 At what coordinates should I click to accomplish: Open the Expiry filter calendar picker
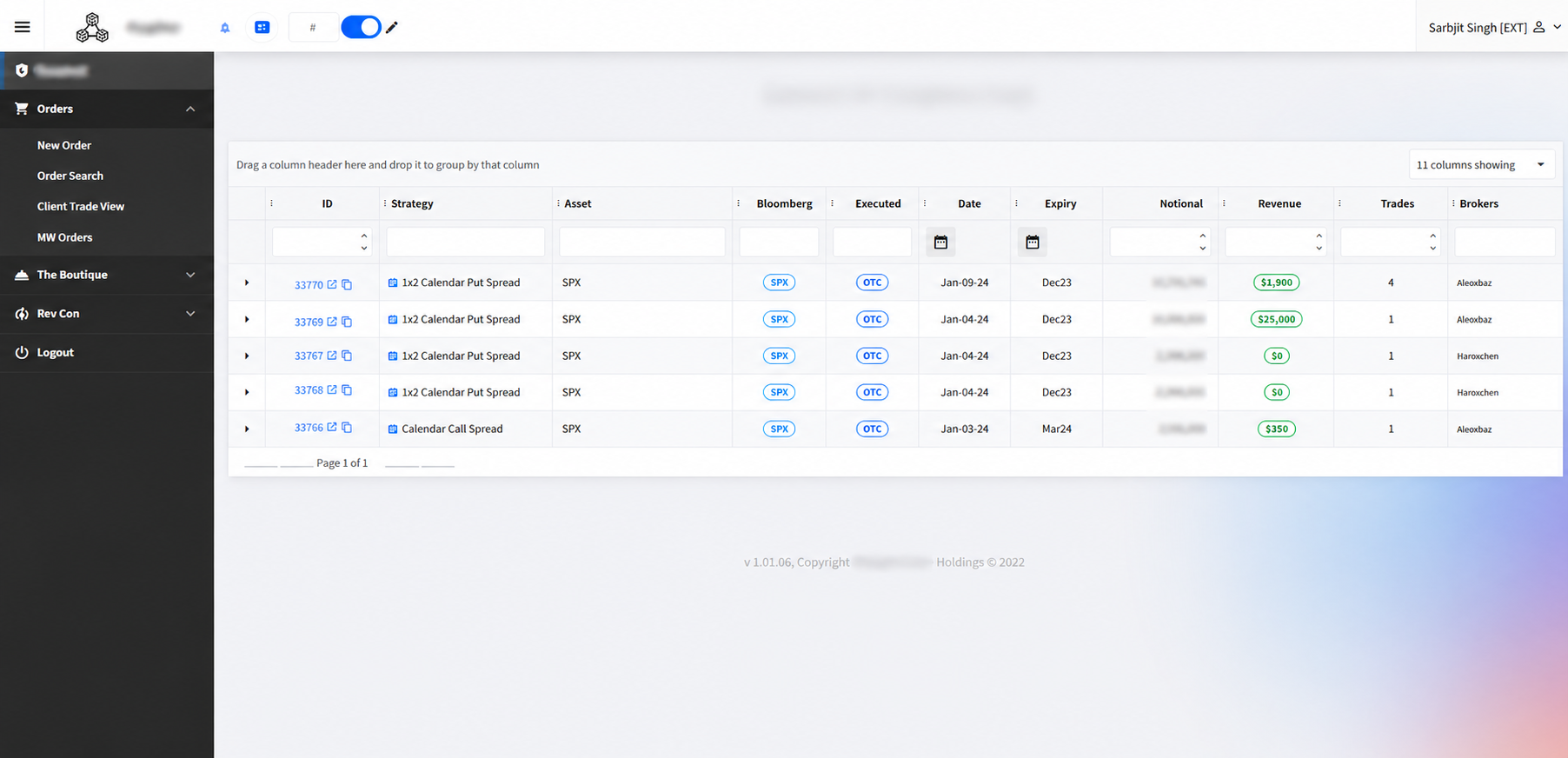(x=1033, y=242)
